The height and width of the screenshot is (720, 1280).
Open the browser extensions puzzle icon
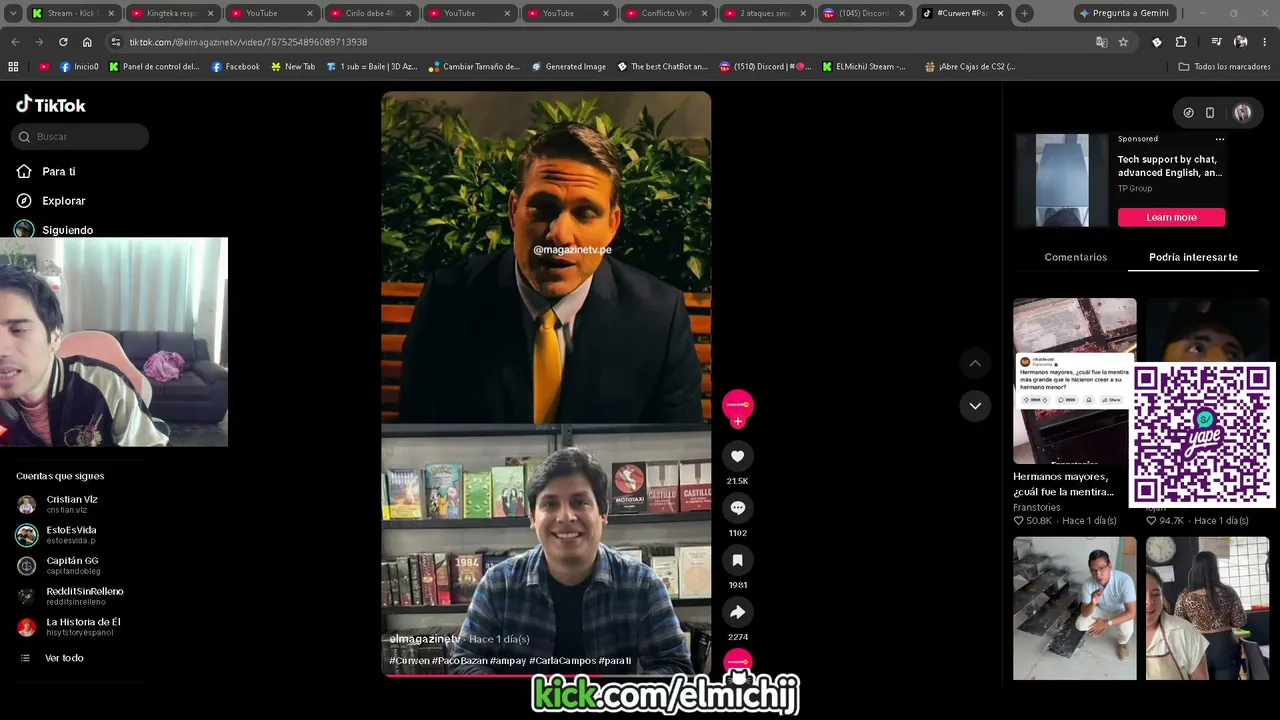click(1181, 42)
